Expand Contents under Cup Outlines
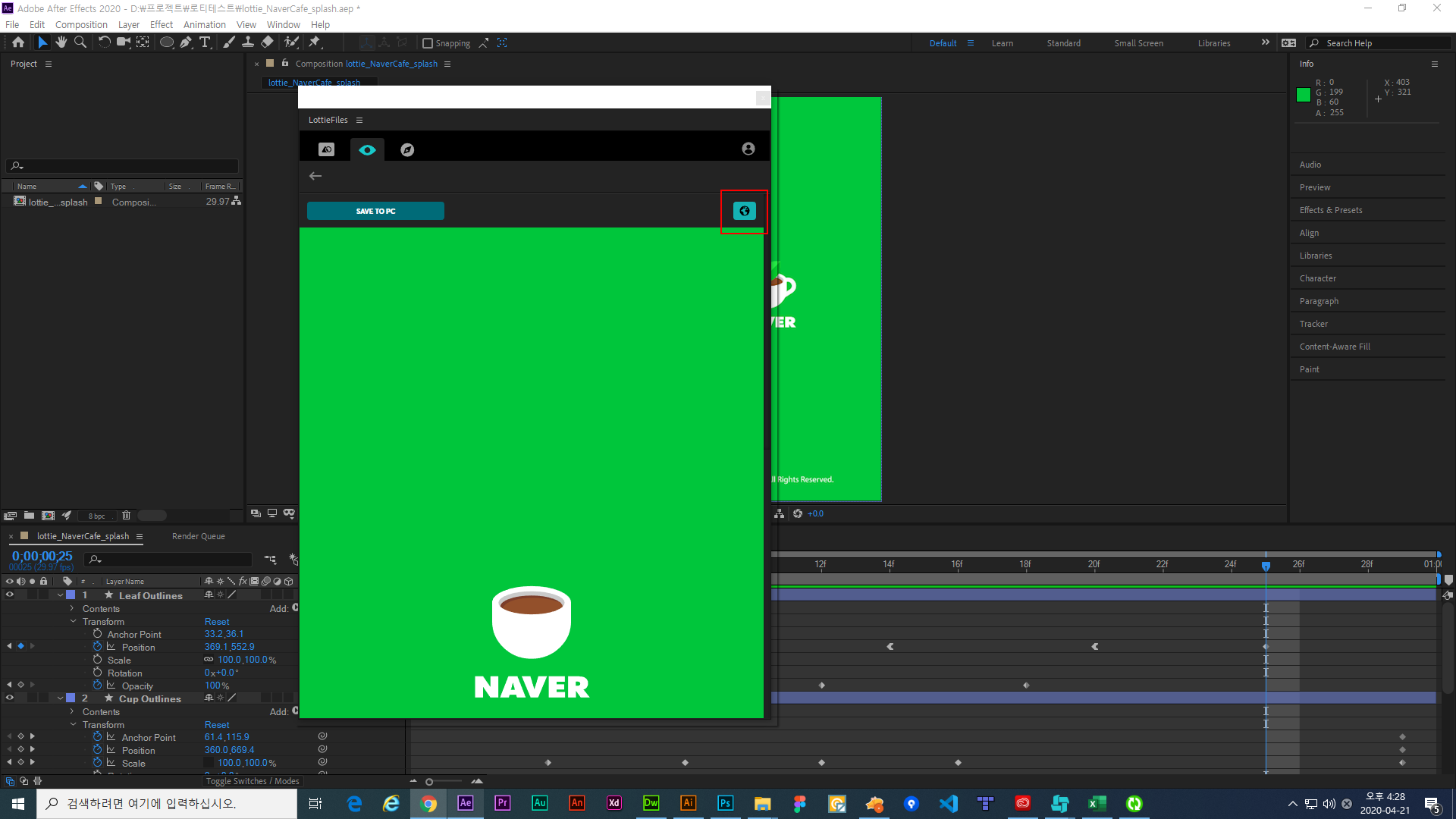This screenshot has width=1456, height=819. point(72,711)
